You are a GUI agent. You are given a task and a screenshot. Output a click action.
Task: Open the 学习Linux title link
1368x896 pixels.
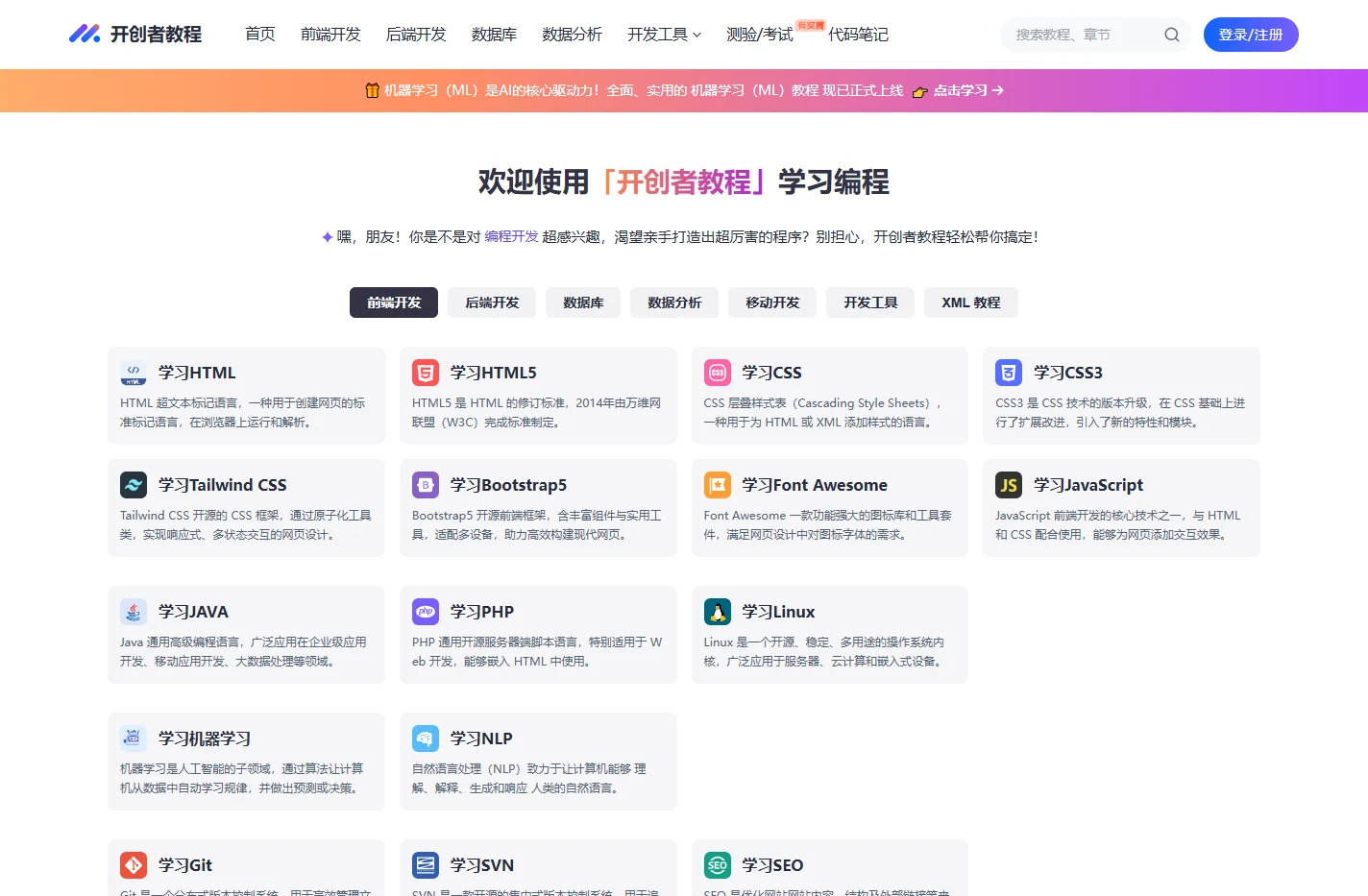coord(778,612)
